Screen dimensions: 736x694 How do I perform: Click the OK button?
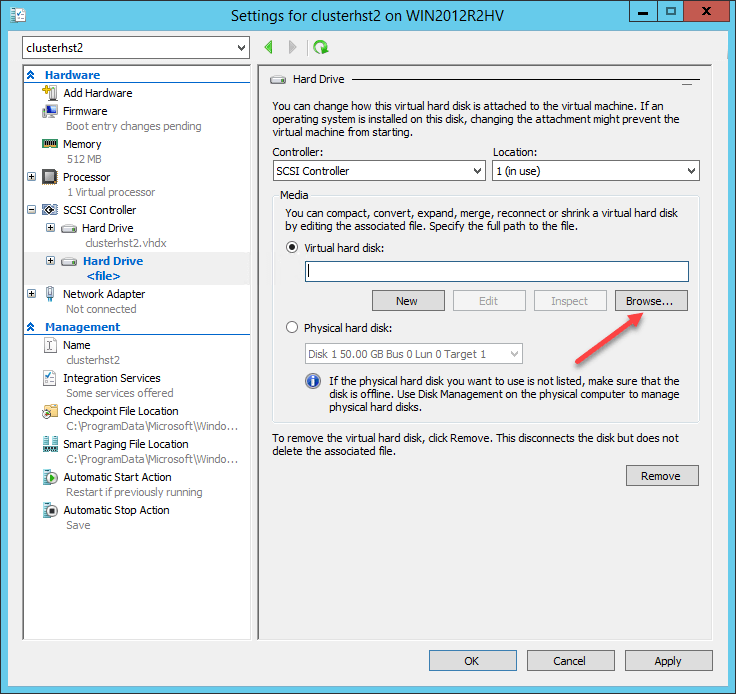click(473, 661)
